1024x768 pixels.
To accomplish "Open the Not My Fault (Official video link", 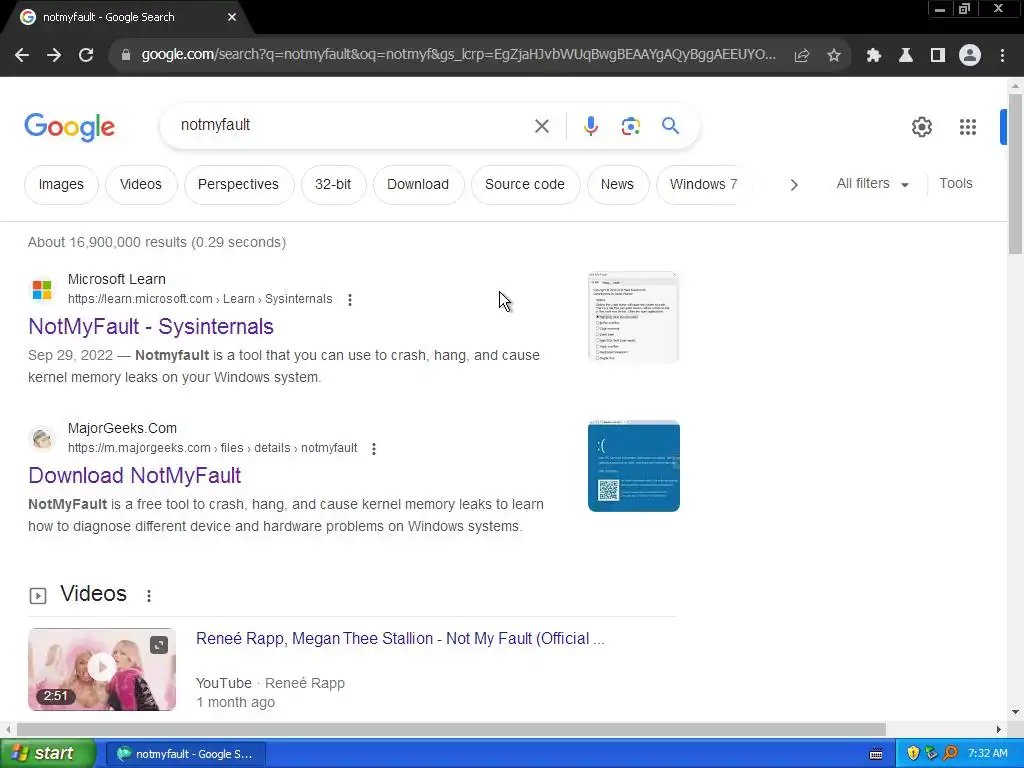I will [x=400, y=639].
